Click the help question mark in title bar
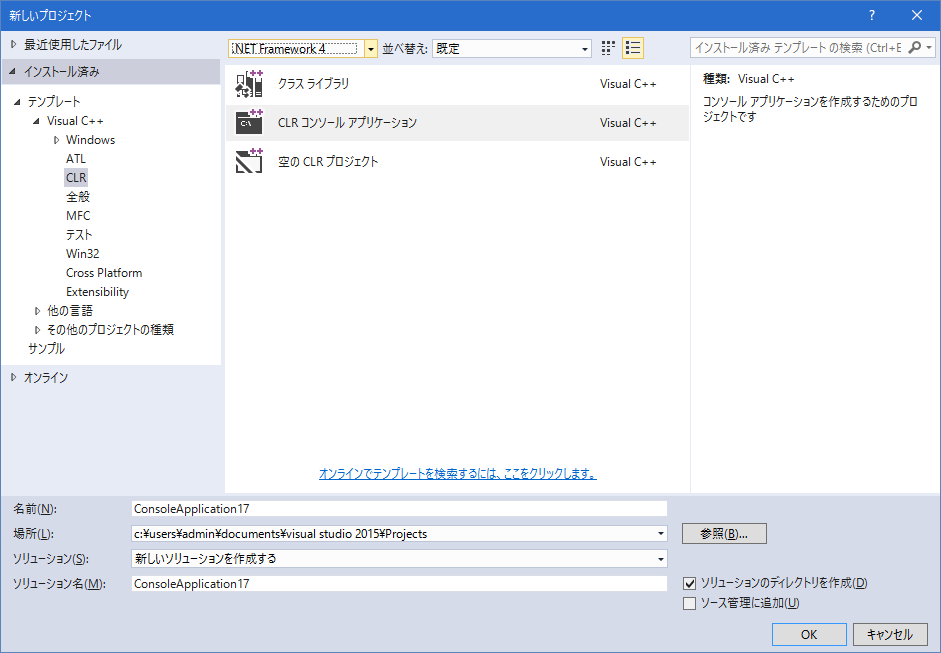 coord(872,15)
